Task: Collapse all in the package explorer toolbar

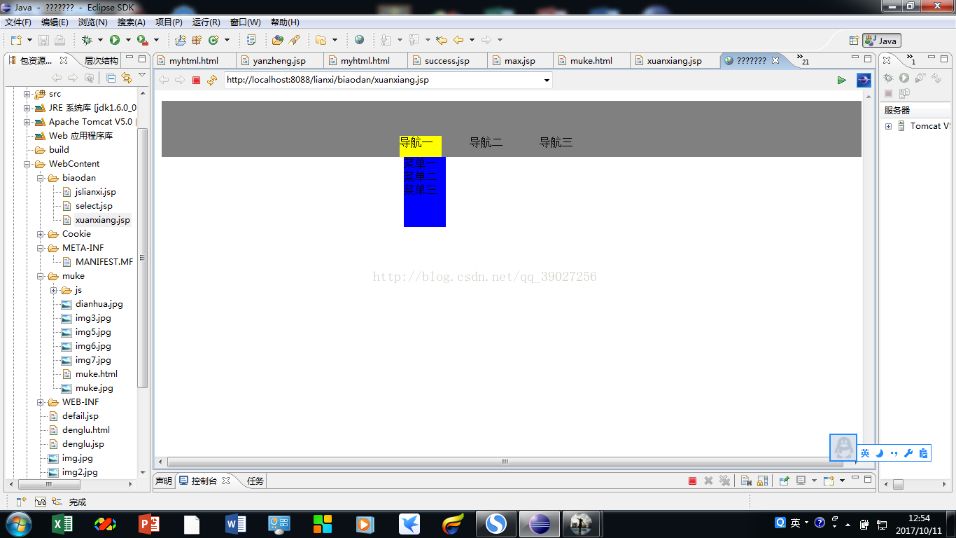Action: point(110,77)
